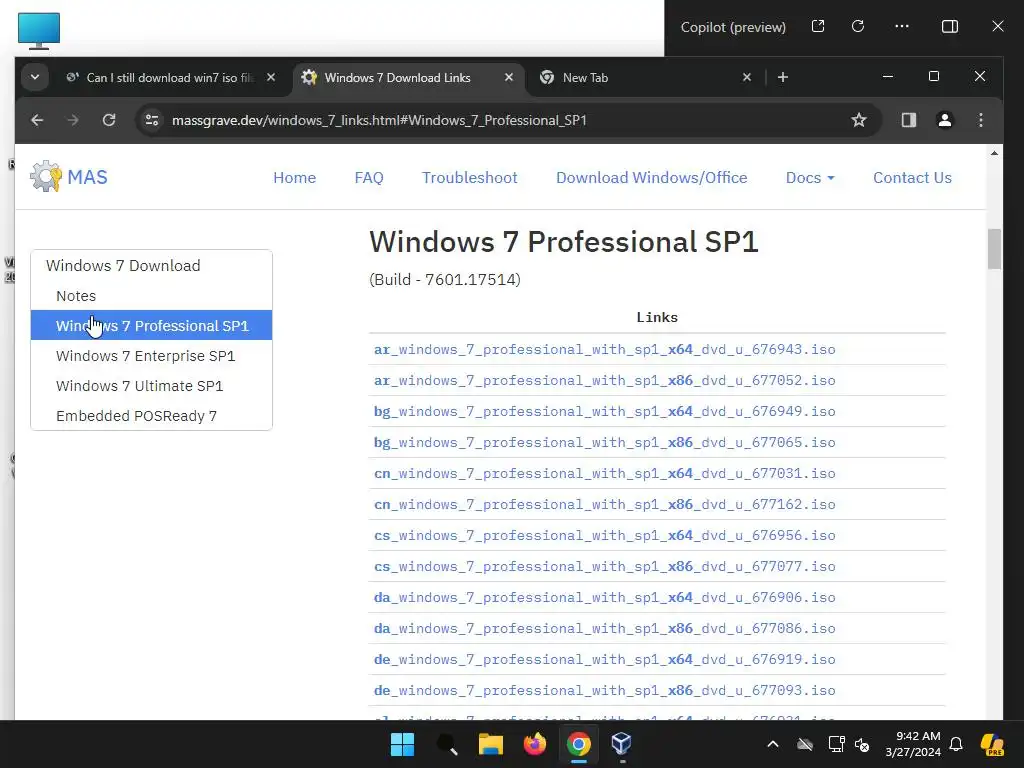Open Download Windows/Office nav link
The height and width of the screenshot is (768, 1024).
pyautogui.click(x=652, y=178)
